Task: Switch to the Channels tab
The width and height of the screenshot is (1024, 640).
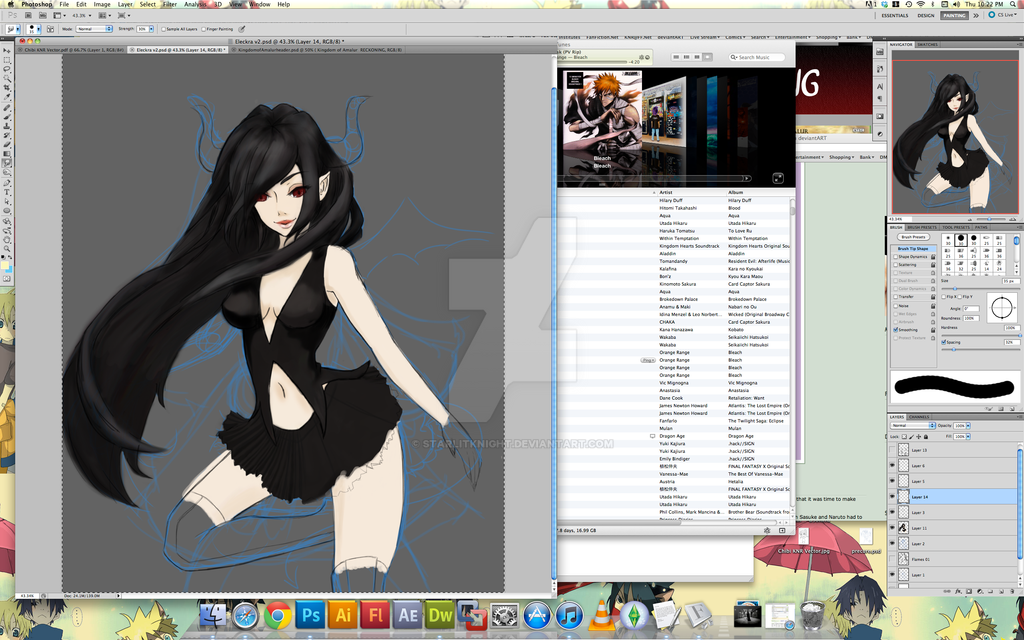Action: (x=919, y=417)
